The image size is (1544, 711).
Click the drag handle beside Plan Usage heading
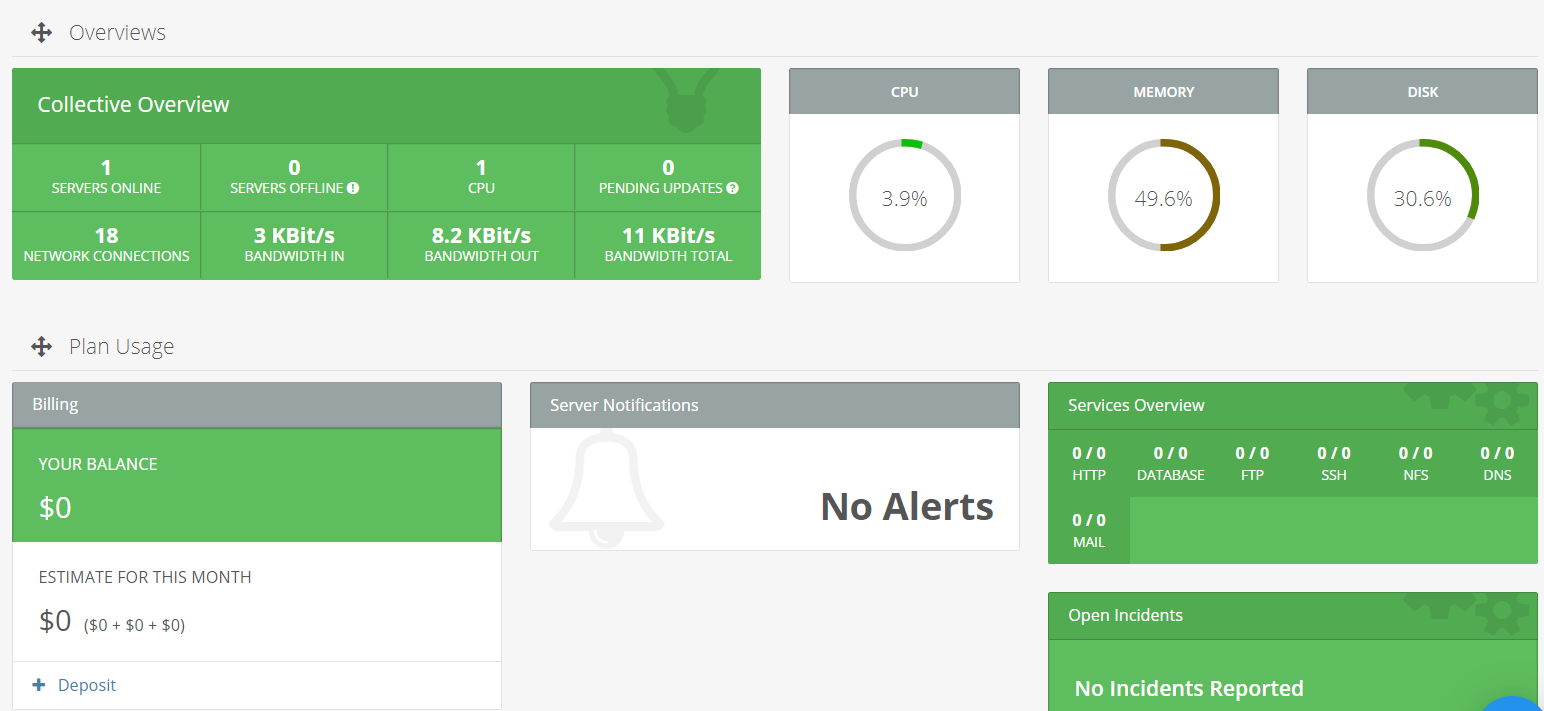(x=41, y=346)
